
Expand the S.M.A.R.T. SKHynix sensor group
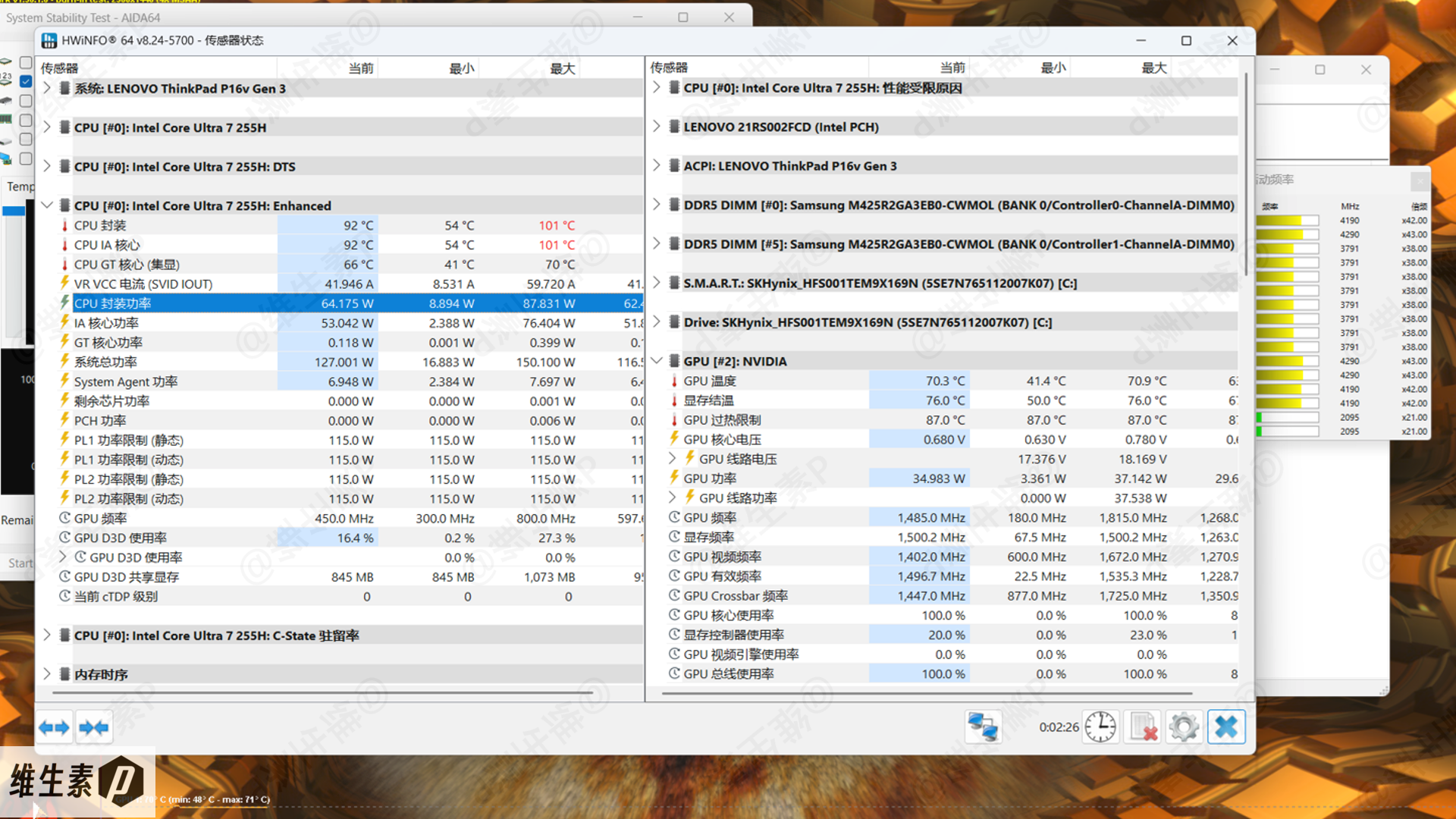point(657,283)
